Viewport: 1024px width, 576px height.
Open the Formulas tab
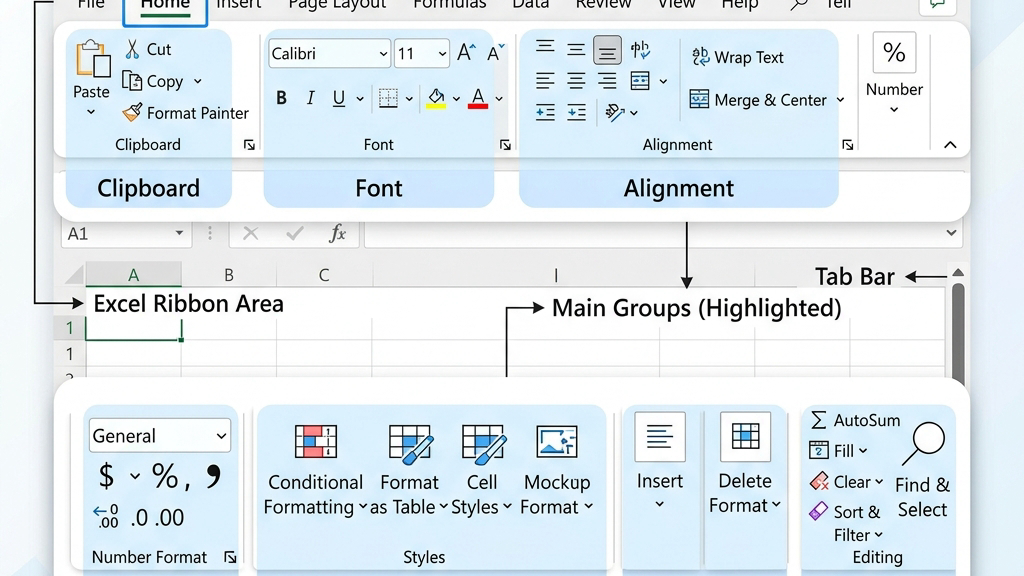(x=449, y=5)
